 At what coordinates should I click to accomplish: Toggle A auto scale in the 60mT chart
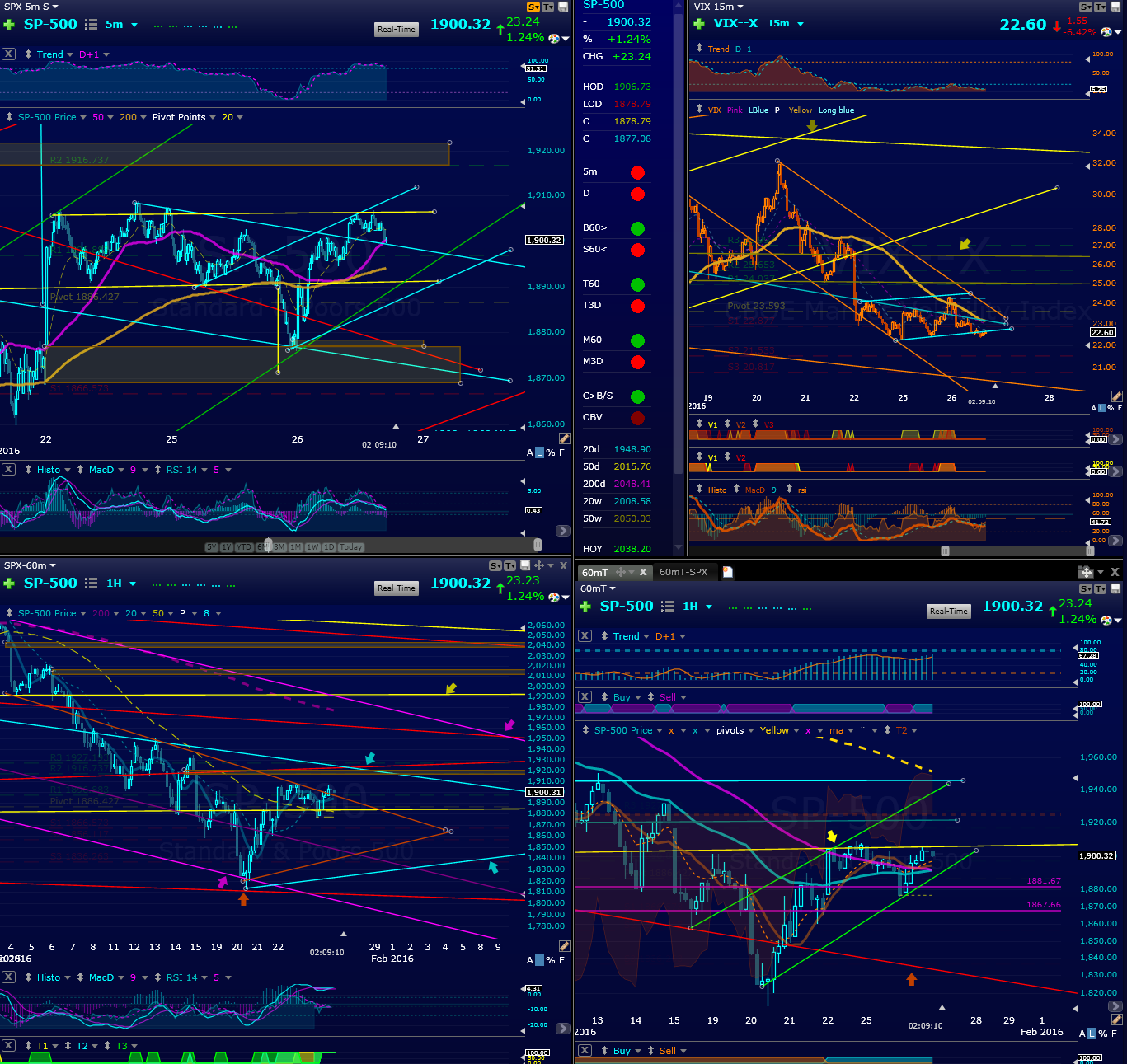click(x=1082, y=1034)
